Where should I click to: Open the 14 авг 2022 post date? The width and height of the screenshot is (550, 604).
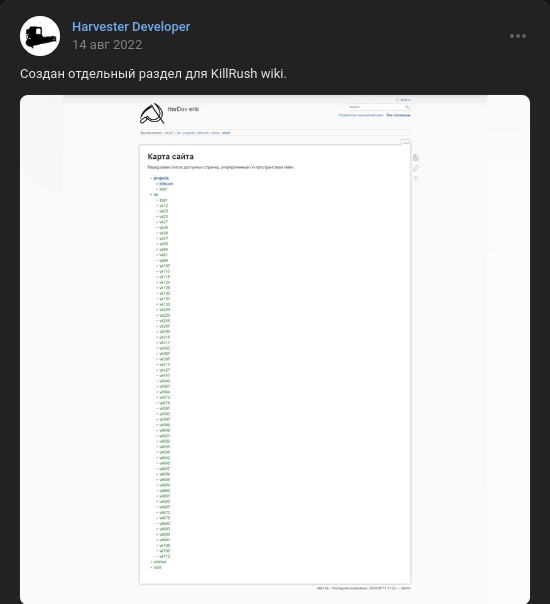coord(107,45)
